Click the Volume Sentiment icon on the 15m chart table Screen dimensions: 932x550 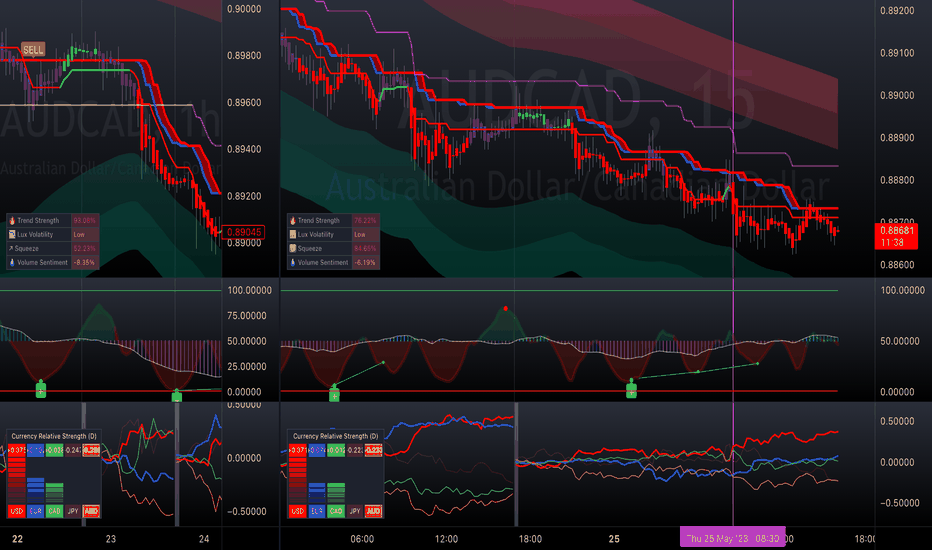(292, 262)
